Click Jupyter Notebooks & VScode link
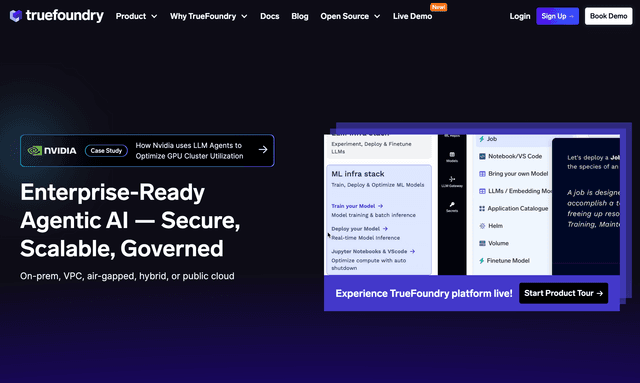 373,252
